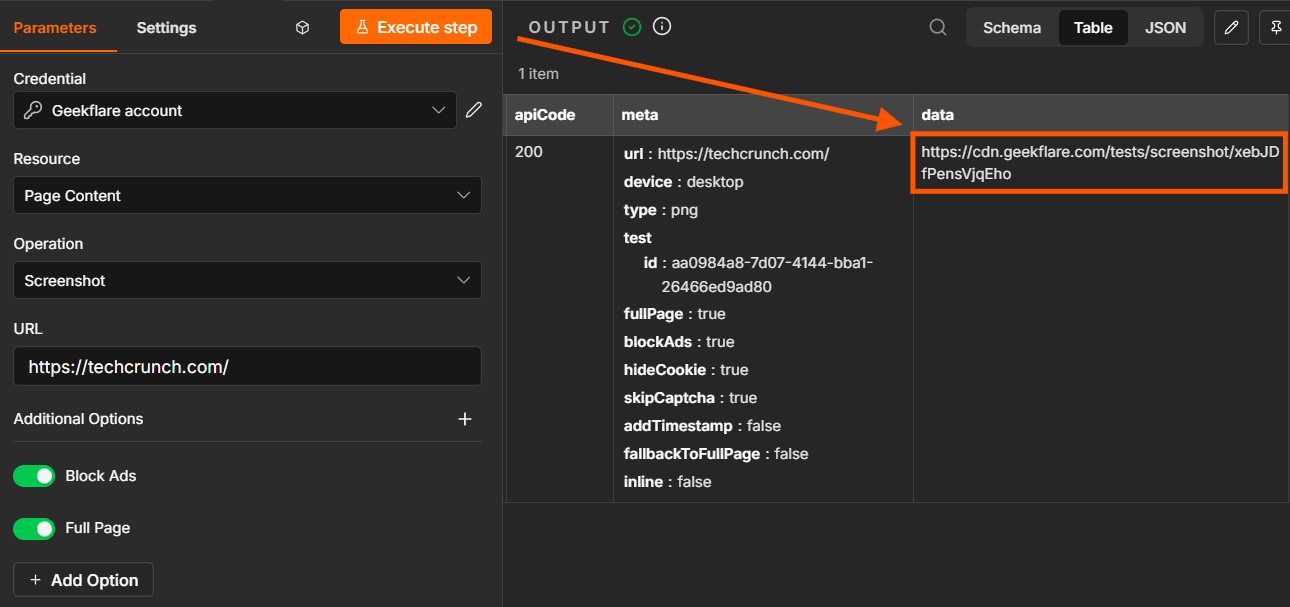Open the output info icon
The height and width of the screenshot is (607, 1290).
(661, 27)
